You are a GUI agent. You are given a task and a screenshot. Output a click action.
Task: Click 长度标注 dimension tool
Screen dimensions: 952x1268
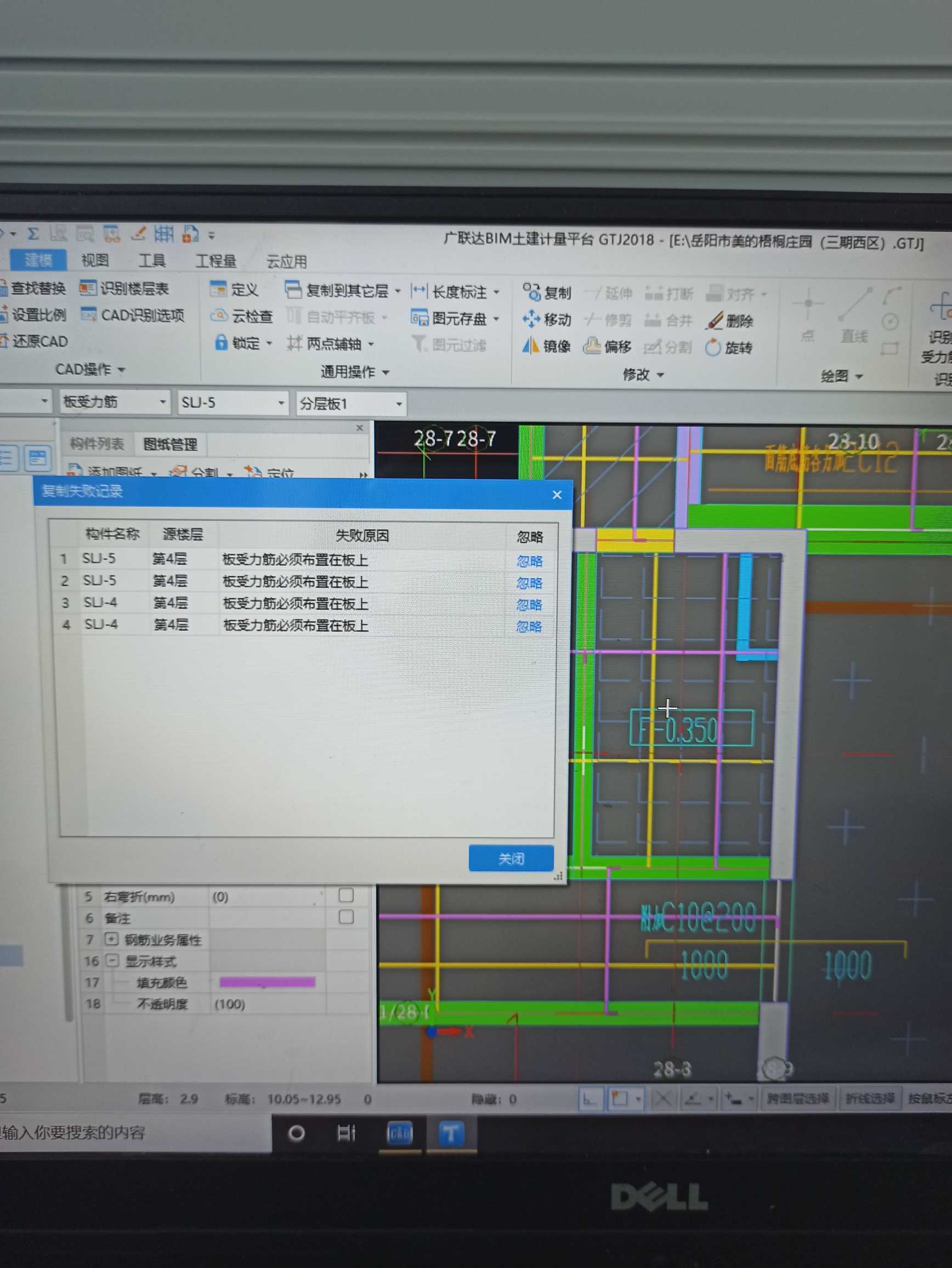(455, 292)
